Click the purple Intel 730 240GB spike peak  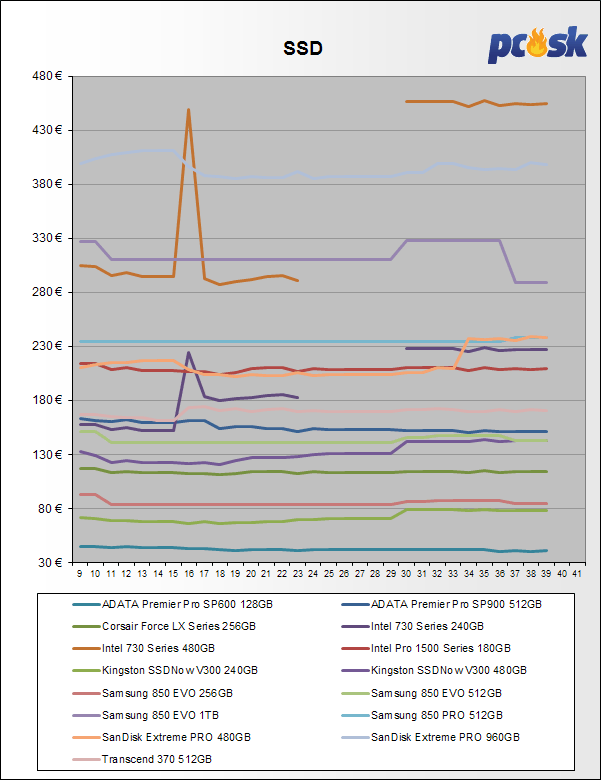(188, 353)
